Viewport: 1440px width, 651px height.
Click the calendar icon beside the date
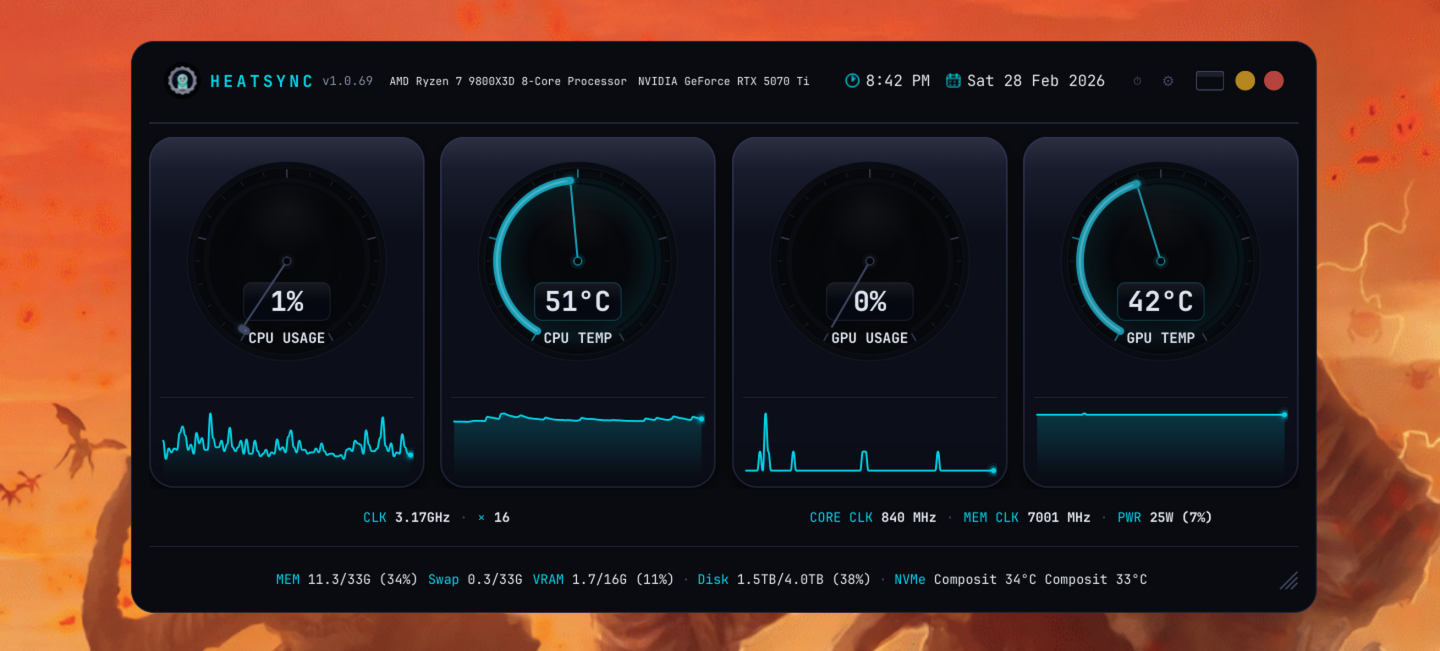click(952, 80)
